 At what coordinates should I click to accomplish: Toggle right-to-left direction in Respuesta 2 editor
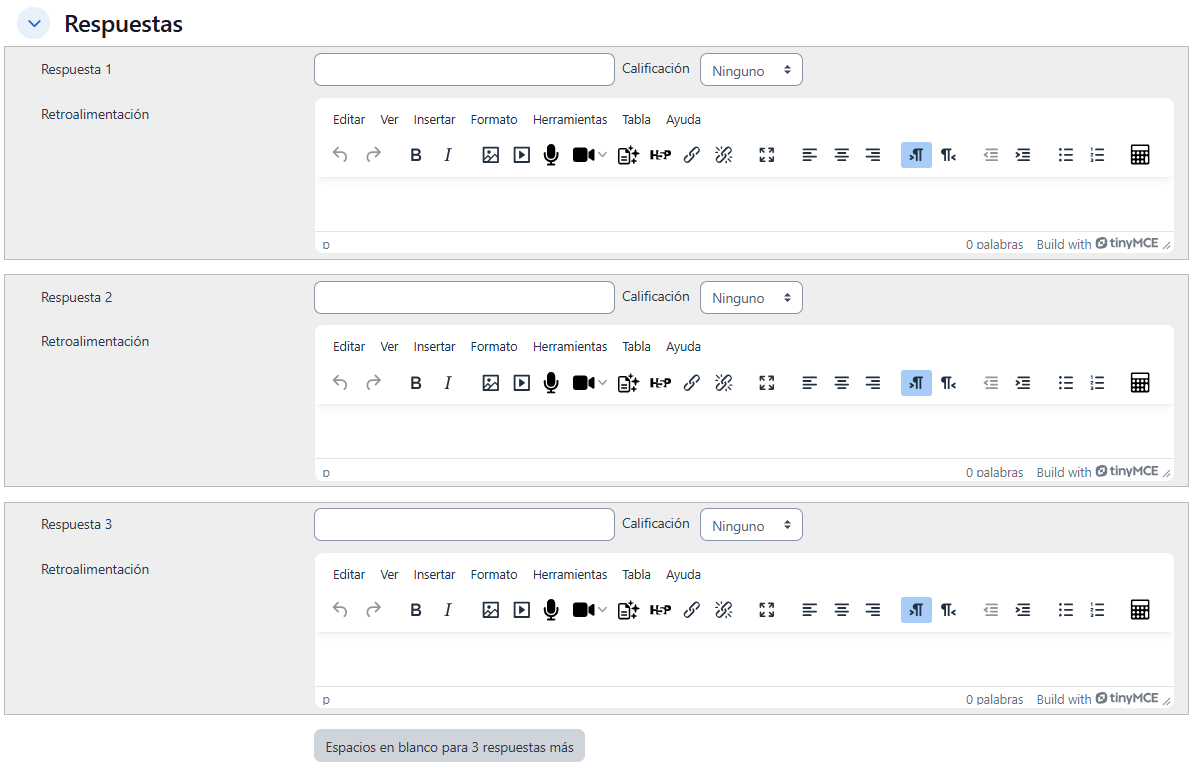948,382
